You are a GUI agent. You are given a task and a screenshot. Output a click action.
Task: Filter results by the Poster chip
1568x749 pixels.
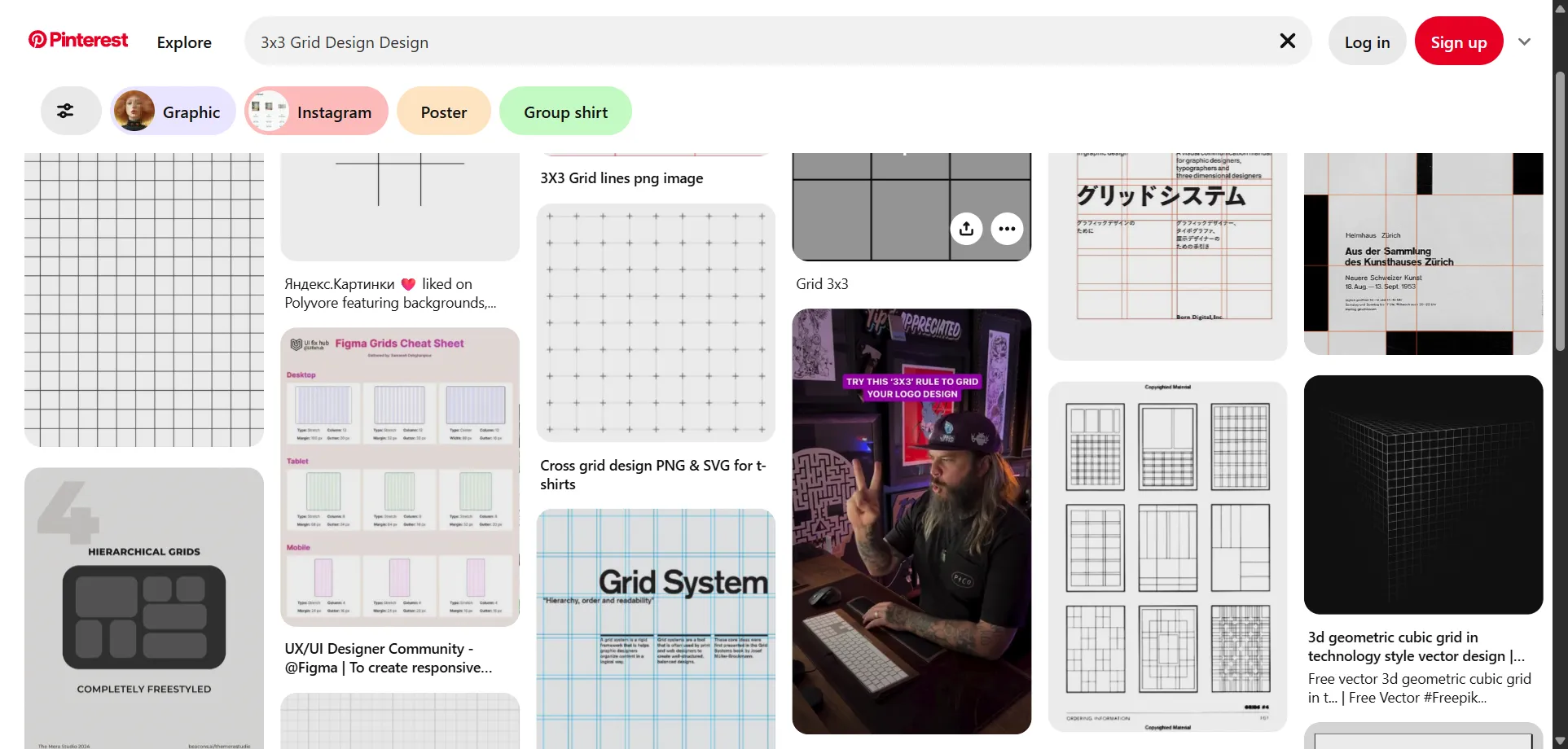443,111
